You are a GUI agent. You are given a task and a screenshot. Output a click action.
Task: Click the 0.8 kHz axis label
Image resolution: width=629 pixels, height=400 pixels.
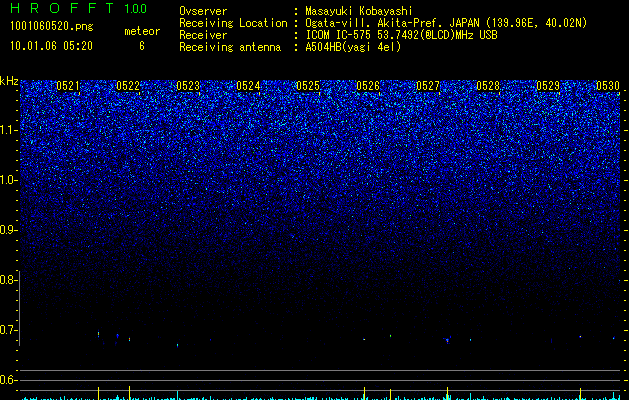pos(8,280)
